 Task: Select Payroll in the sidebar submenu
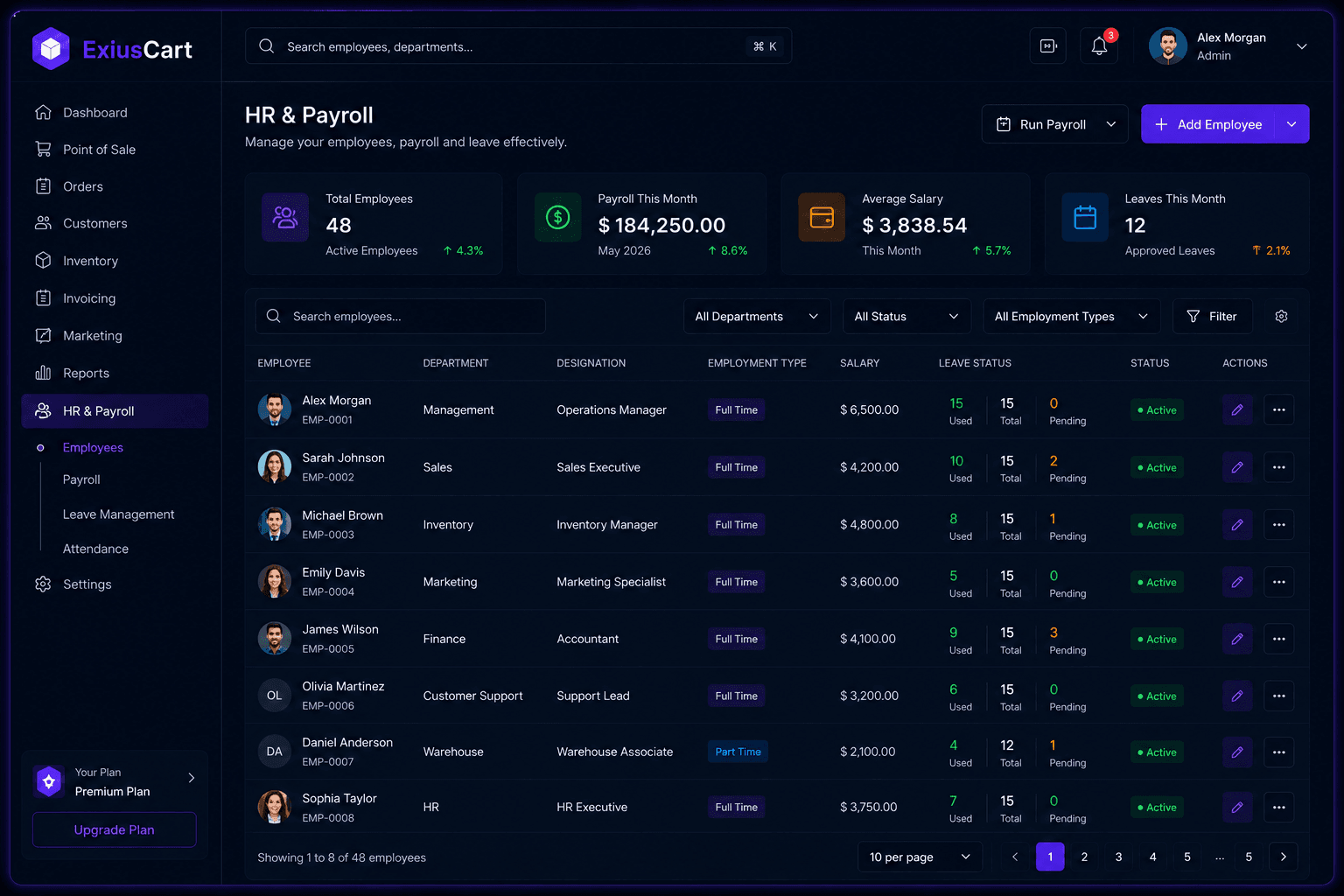tap(81, 479)
